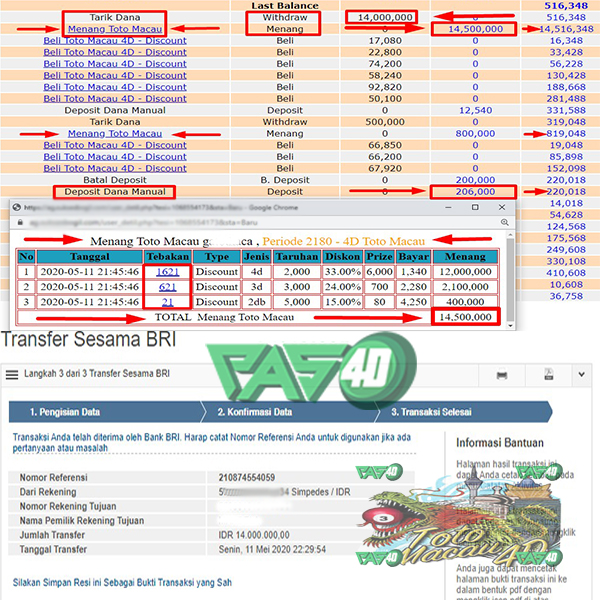Open Menang Toto Macau link with 800,000 win

tap(115, 134)
